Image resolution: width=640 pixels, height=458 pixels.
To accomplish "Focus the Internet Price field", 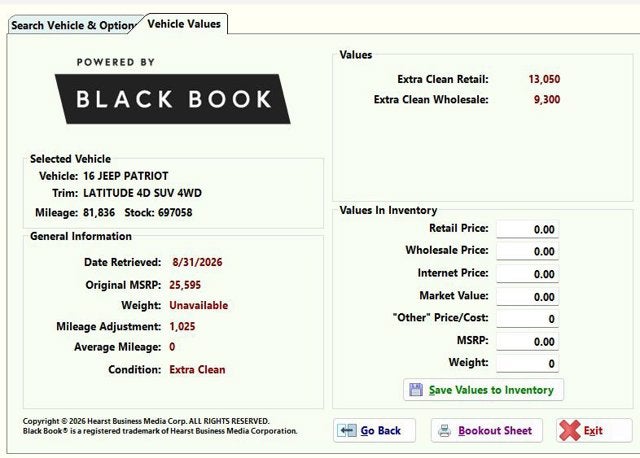I will [x=527, y=274].
